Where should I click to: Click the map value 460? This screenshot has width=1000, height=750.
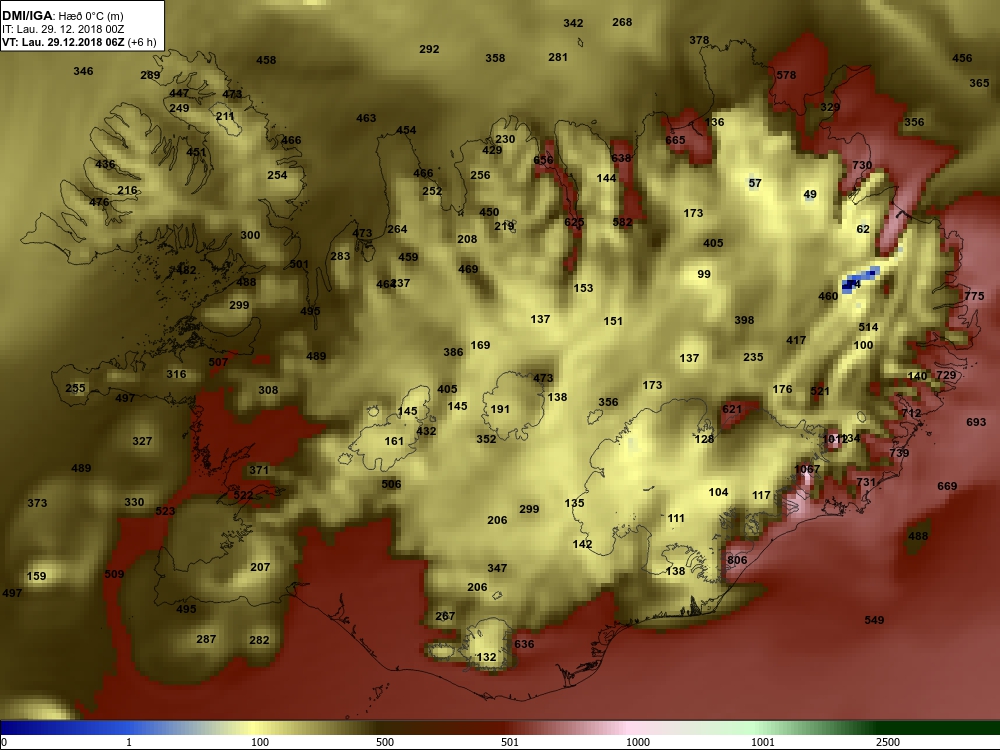click(828, 296)
